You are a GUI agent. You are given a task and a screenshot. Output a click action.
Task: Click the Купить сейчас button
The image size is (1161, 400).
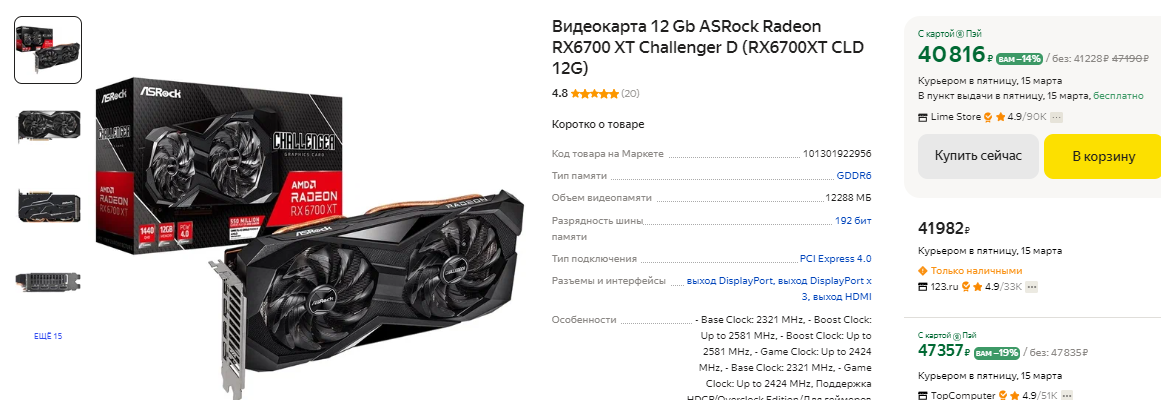(978, 156)
